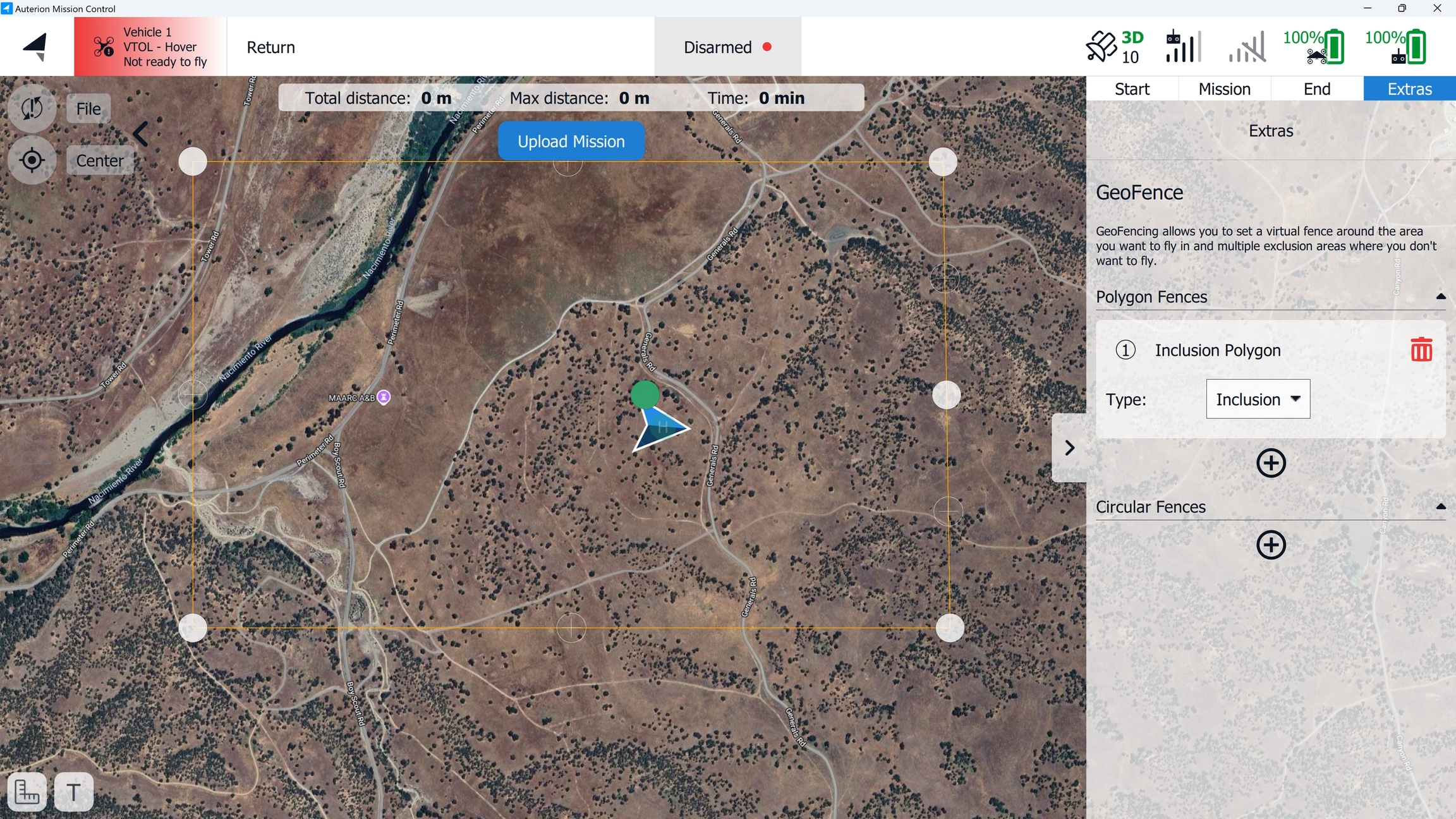This screenshot has width=1456, height=819.
Task: Click the vehicle battery 100% indicator
Action: [x=1313, y=47]
